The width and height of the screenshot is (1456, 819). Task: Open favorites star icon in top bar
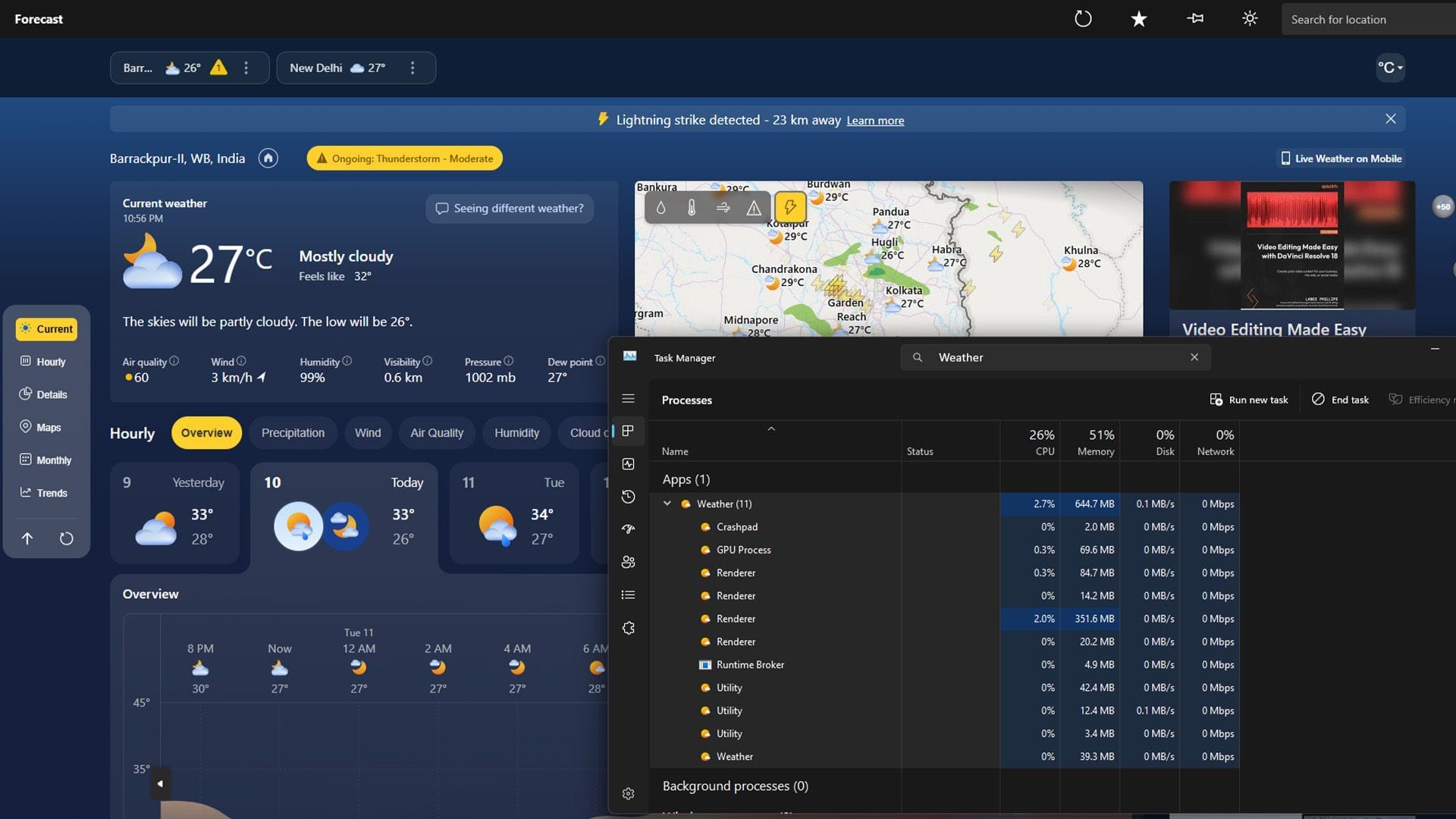click(1139, 19)
